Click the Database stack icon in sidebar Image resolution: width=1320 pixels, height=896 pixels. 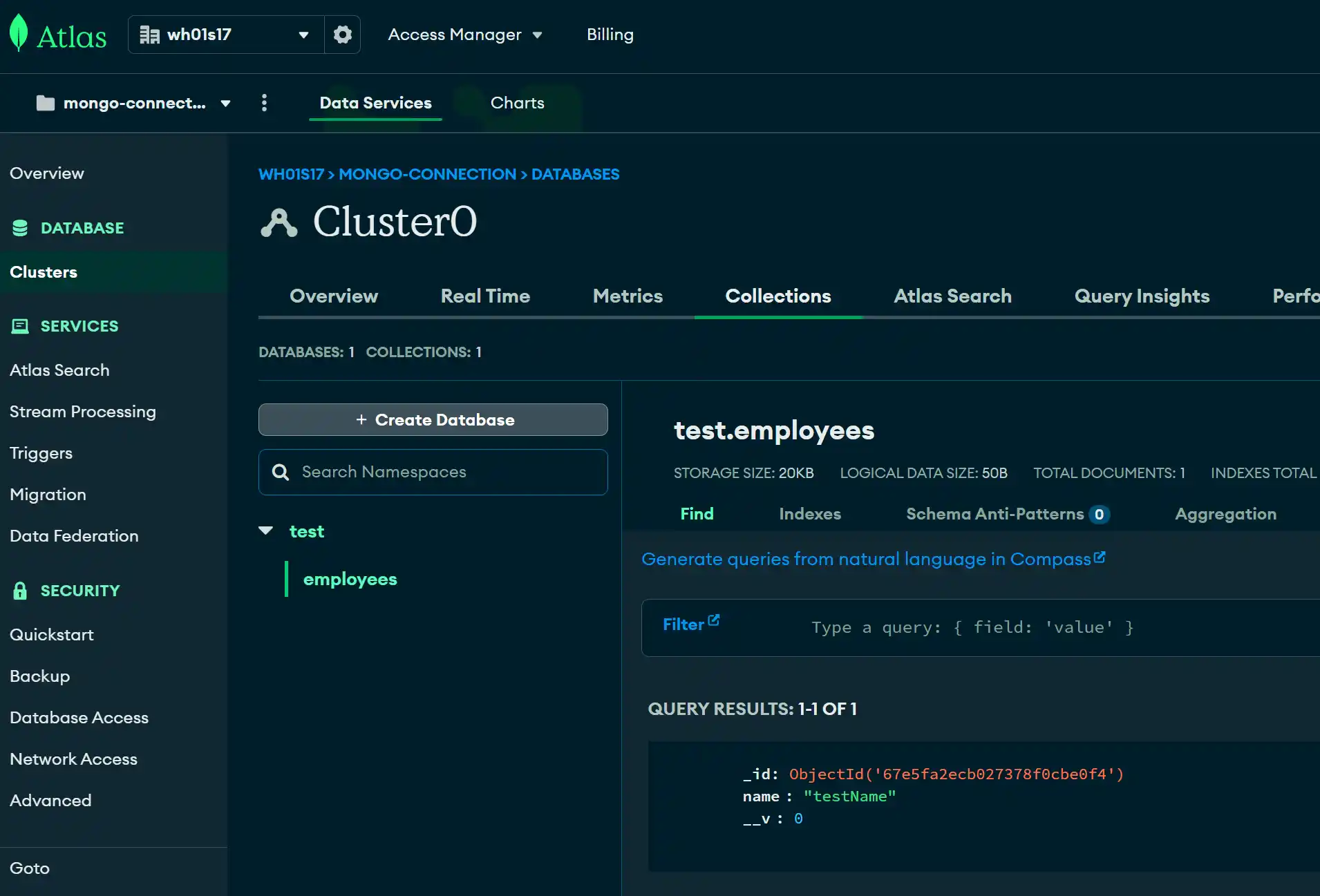point(20,228)
